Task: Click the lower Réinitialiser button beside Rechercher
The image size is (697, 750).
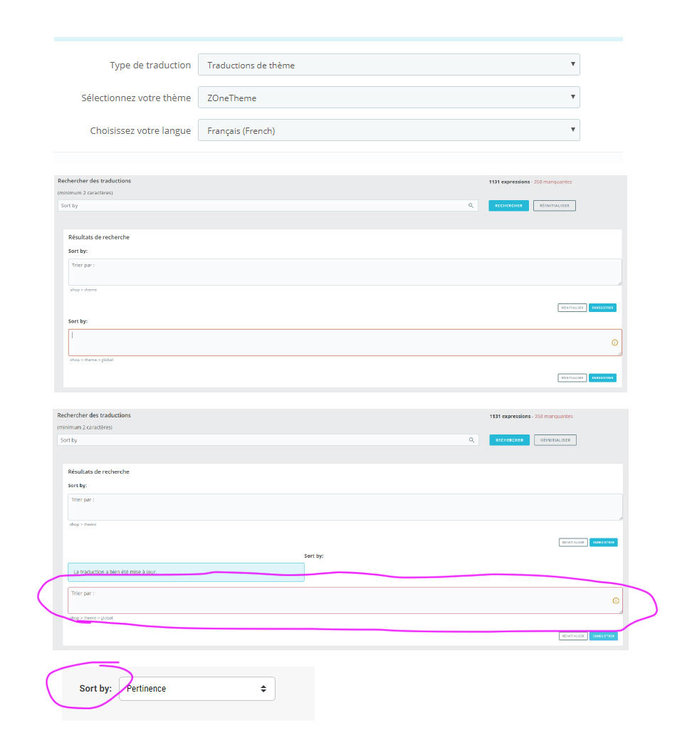Action: coord(555,440)
